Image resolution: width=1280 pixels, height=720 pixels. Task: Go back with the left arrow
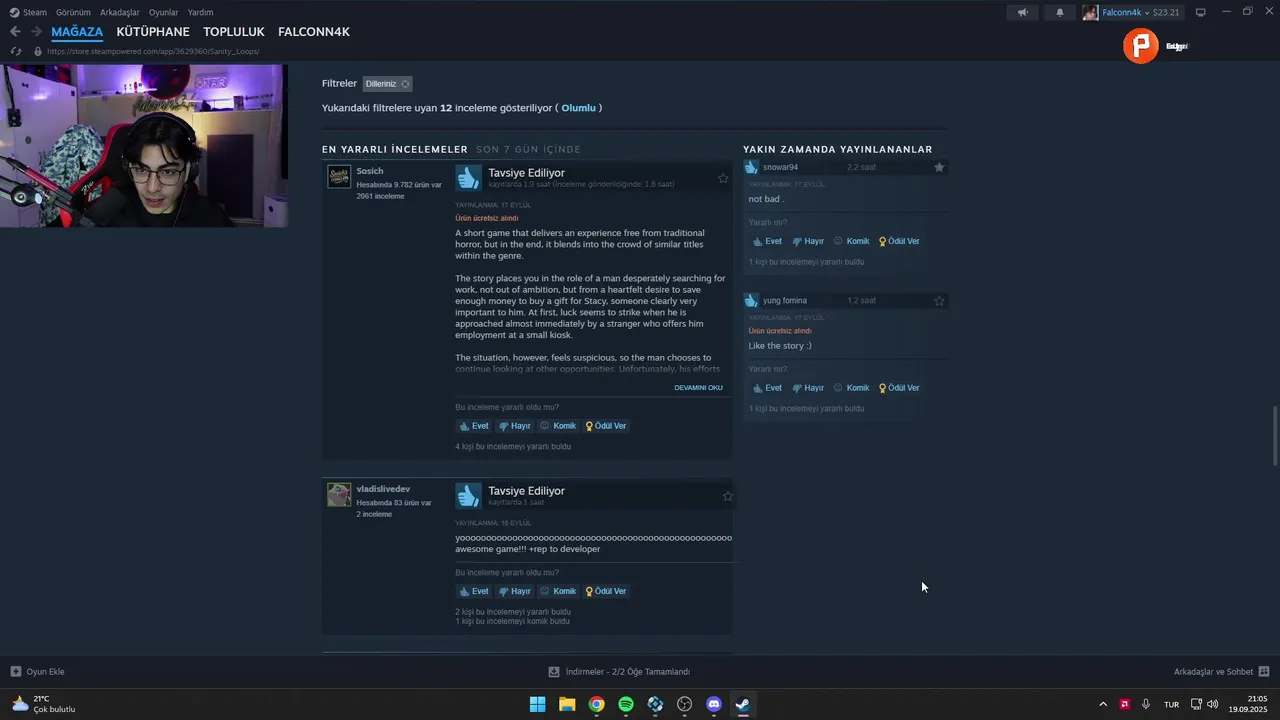[x=15, y=32]
